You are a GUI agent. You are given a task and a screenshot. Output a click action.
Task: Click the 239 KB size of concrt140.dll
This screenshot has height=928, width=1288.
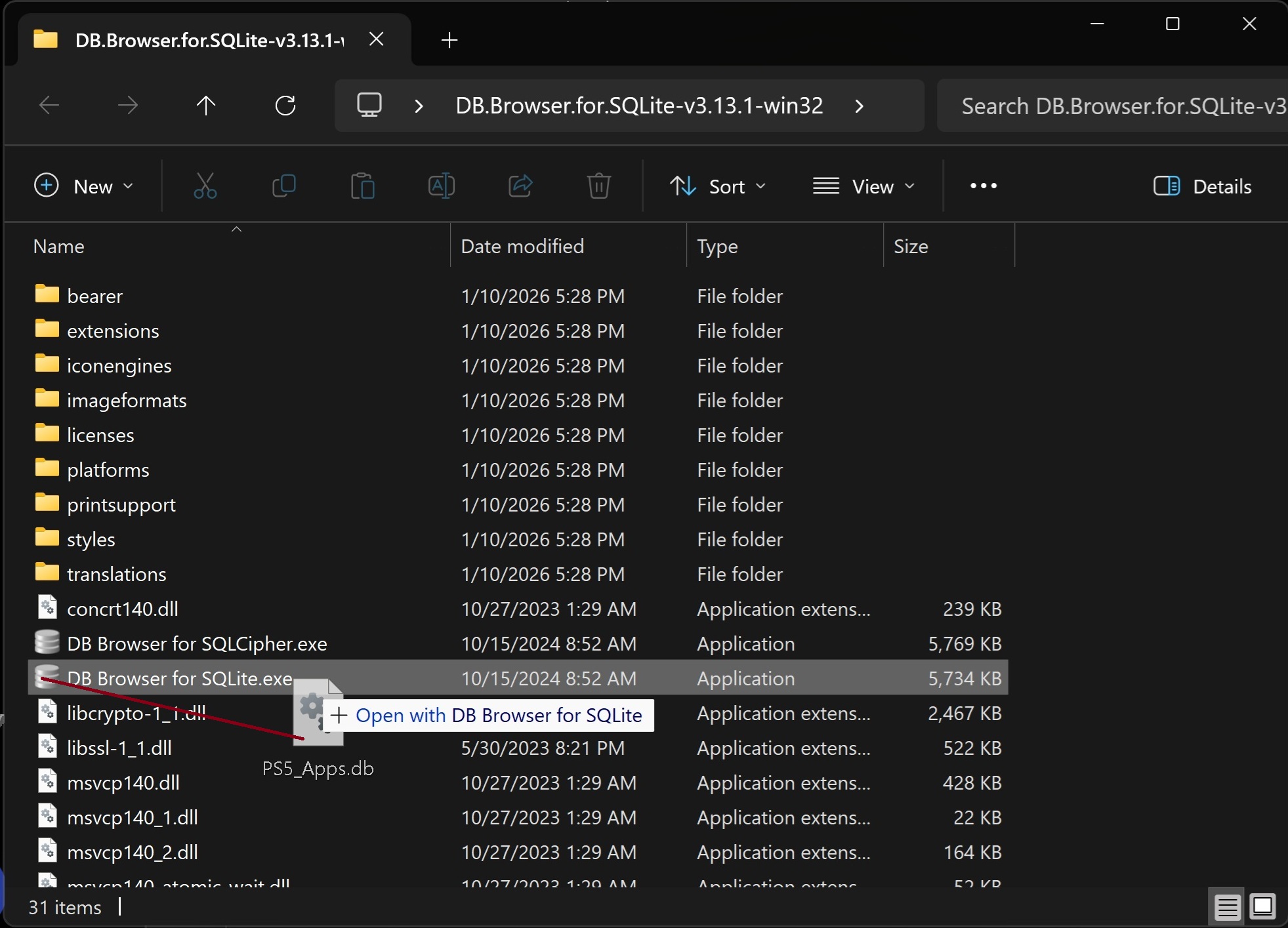pos(972,609)
